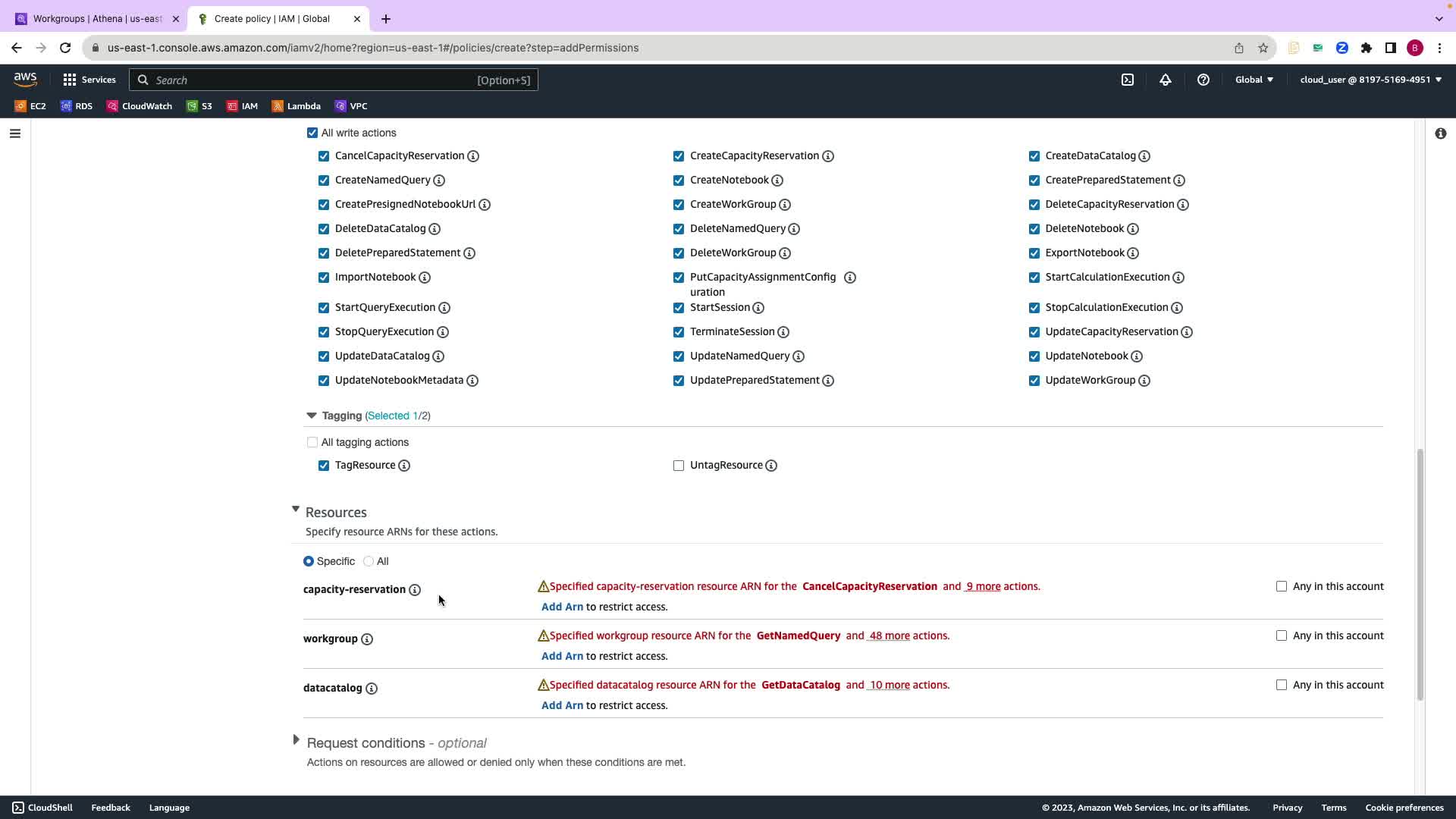
Task: Collapse the Tagging actions group
Action: point(311,416)
